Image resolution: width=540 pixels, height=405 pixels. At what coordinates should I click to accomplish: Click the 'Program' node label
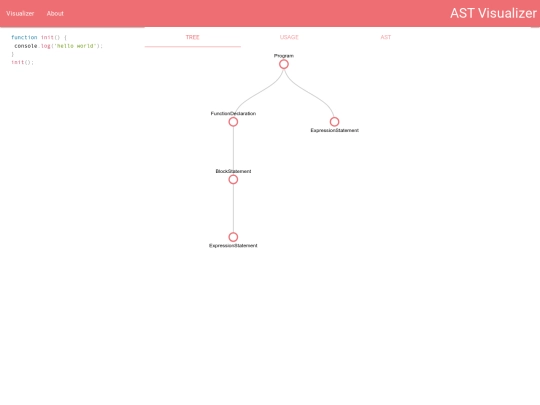tap(284, 55)
